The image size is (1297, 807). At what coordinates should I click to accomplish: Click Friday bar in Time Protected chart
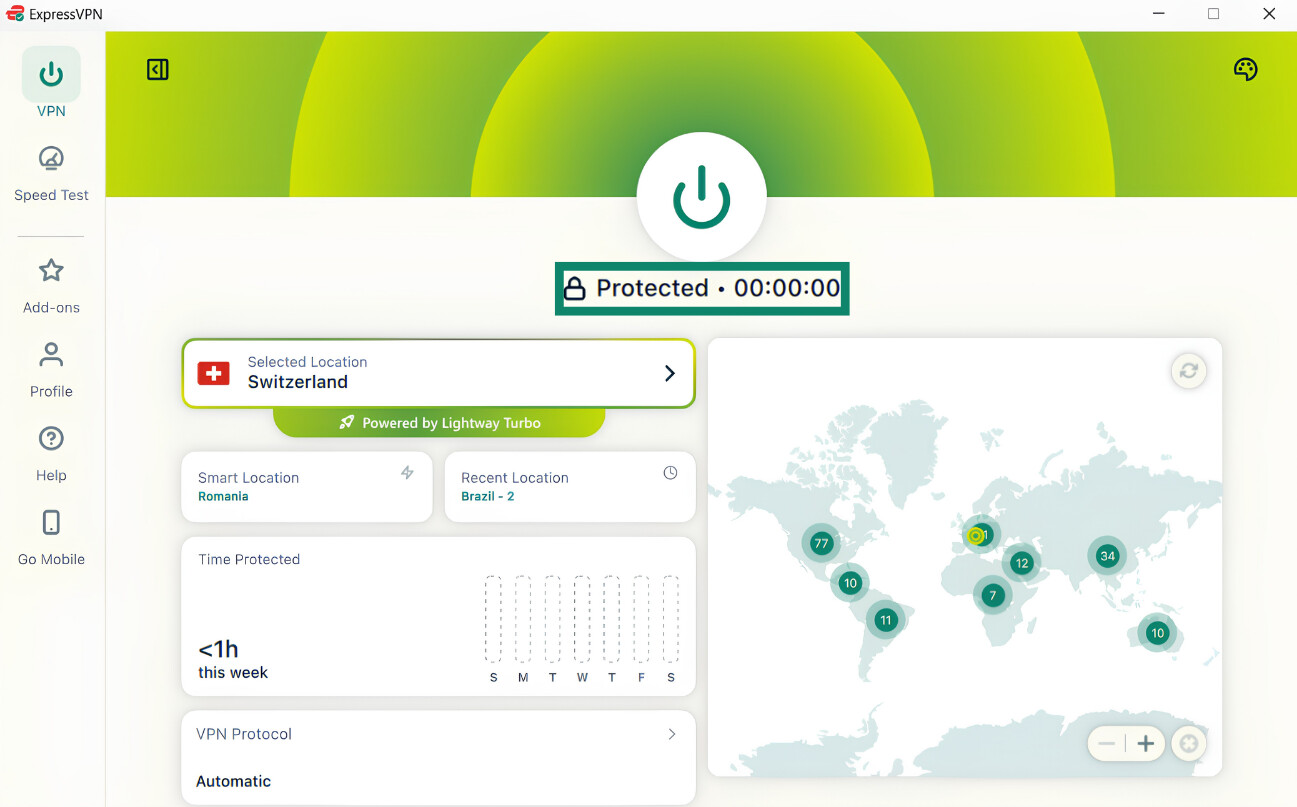(641, 619)
